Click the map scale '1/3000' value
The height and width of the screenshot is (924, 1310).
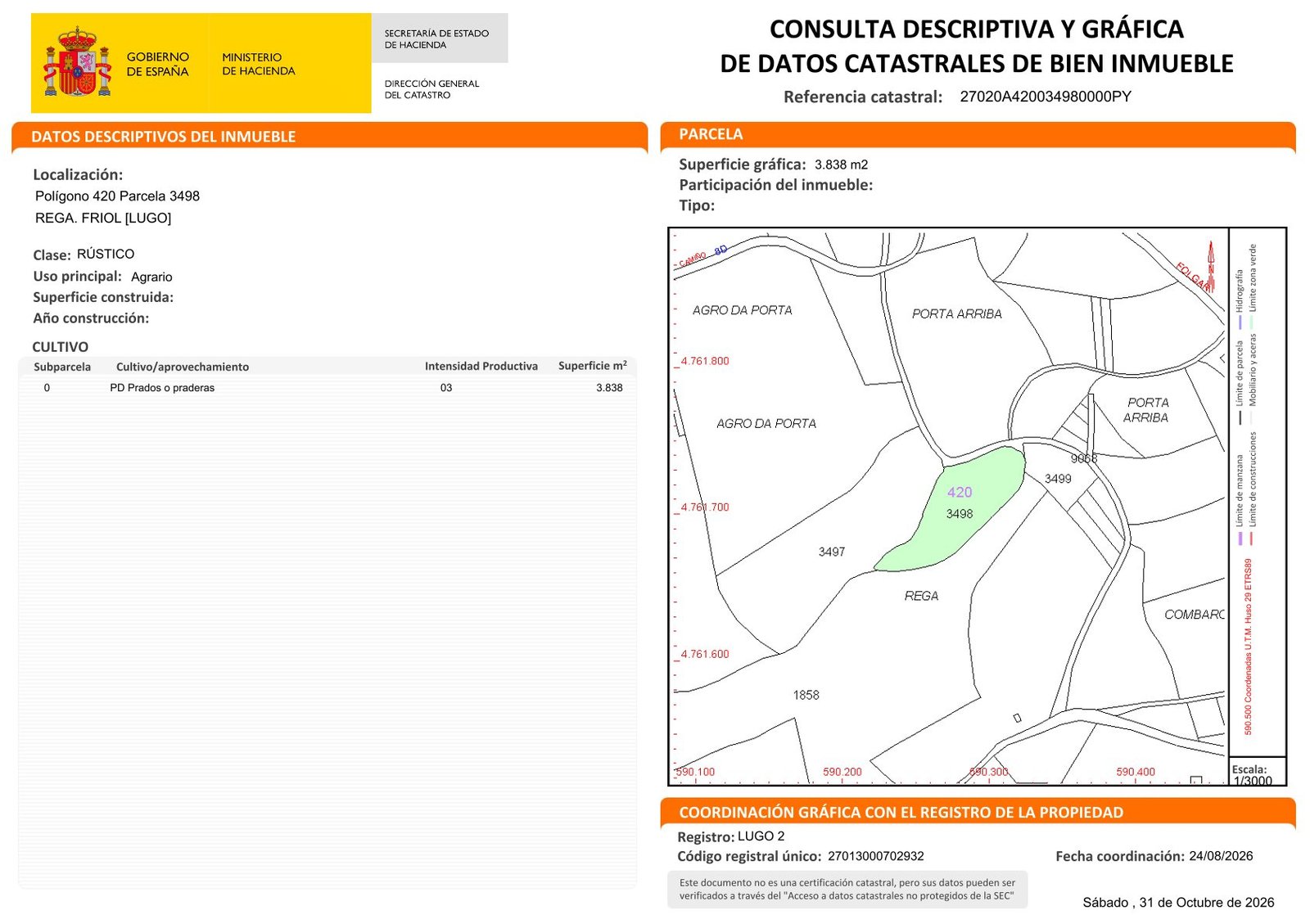[x=1253, y=781]
